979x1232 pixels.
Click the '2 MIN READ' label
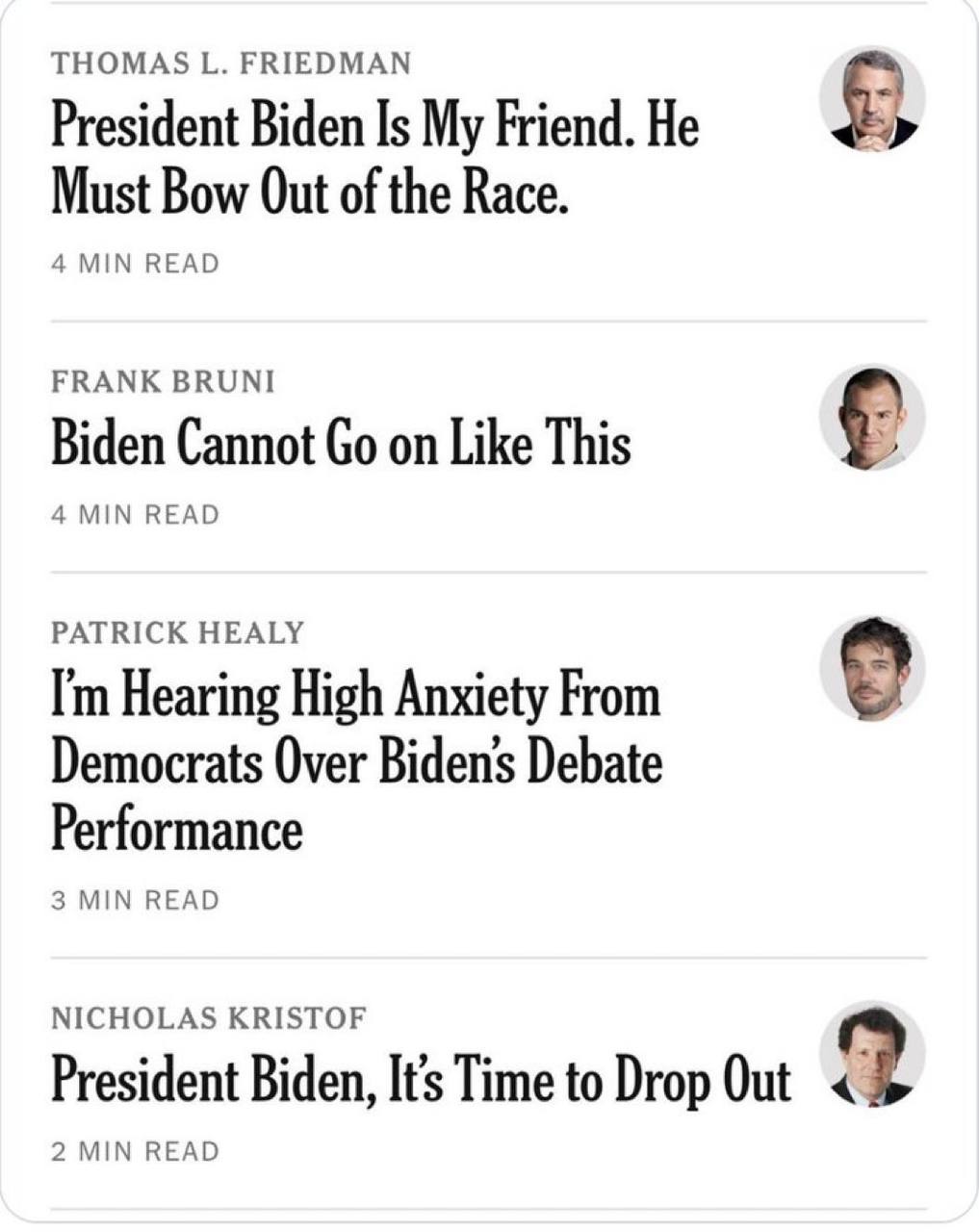135,1151
